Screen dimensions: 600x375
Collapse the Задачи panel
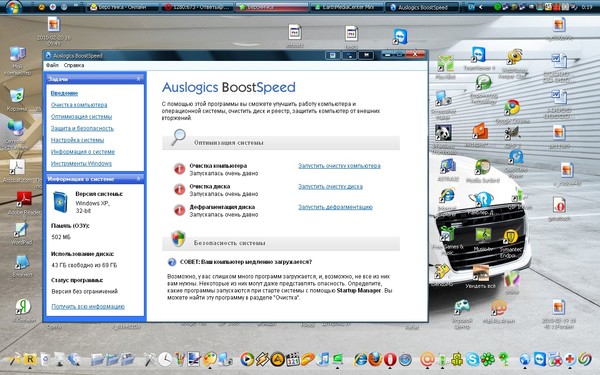point(138,79)
